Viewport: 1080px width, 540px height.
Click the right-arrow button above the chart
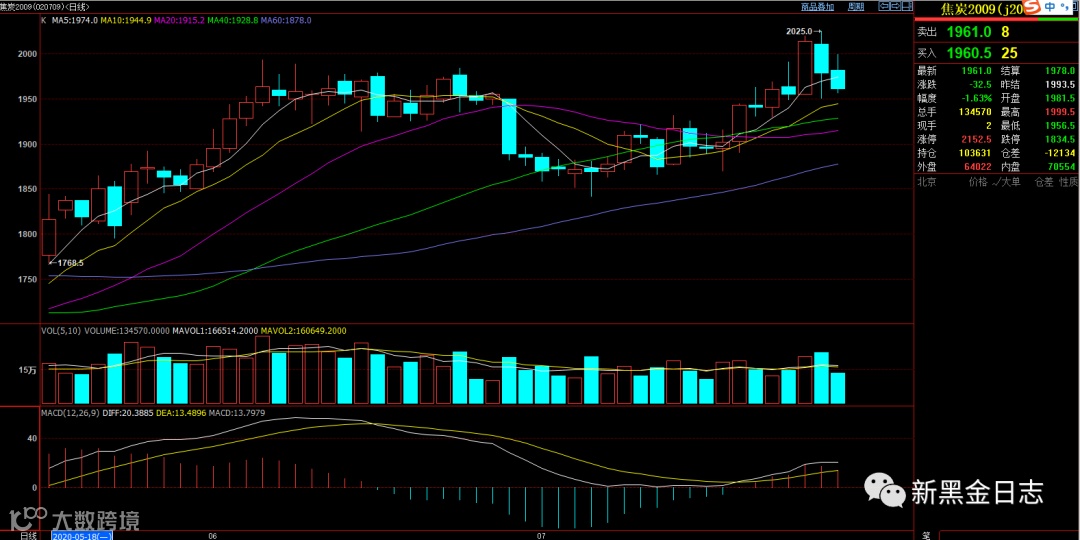coord(895,6)
